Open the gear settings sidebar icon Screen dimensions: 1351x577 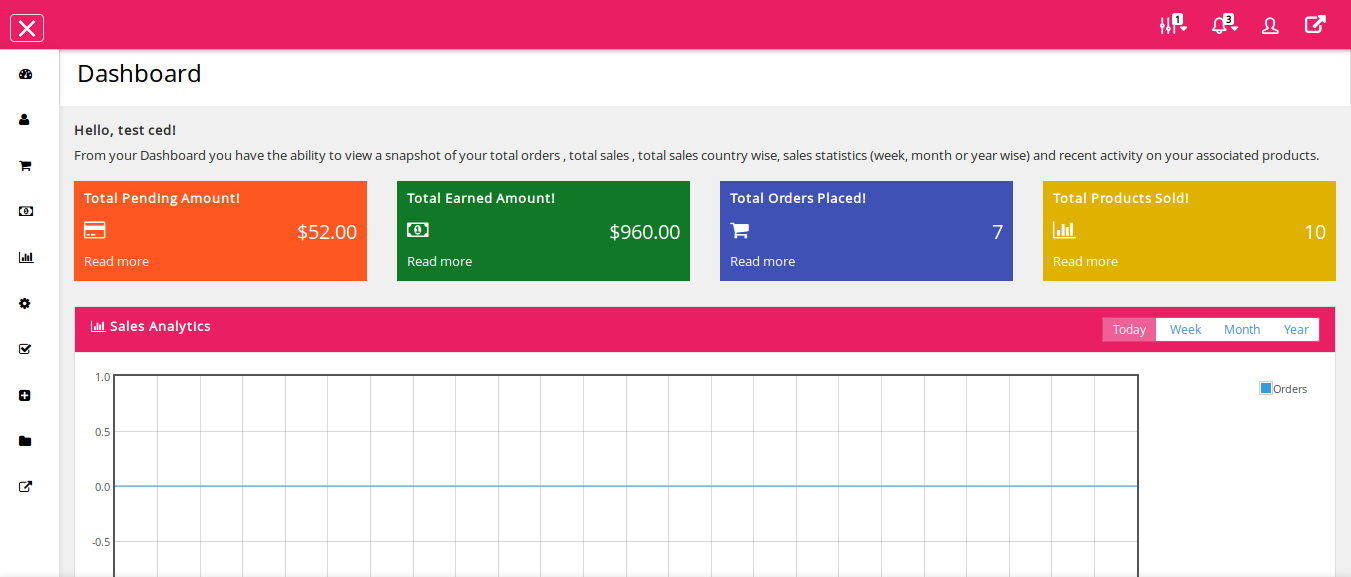pos(25,303)
